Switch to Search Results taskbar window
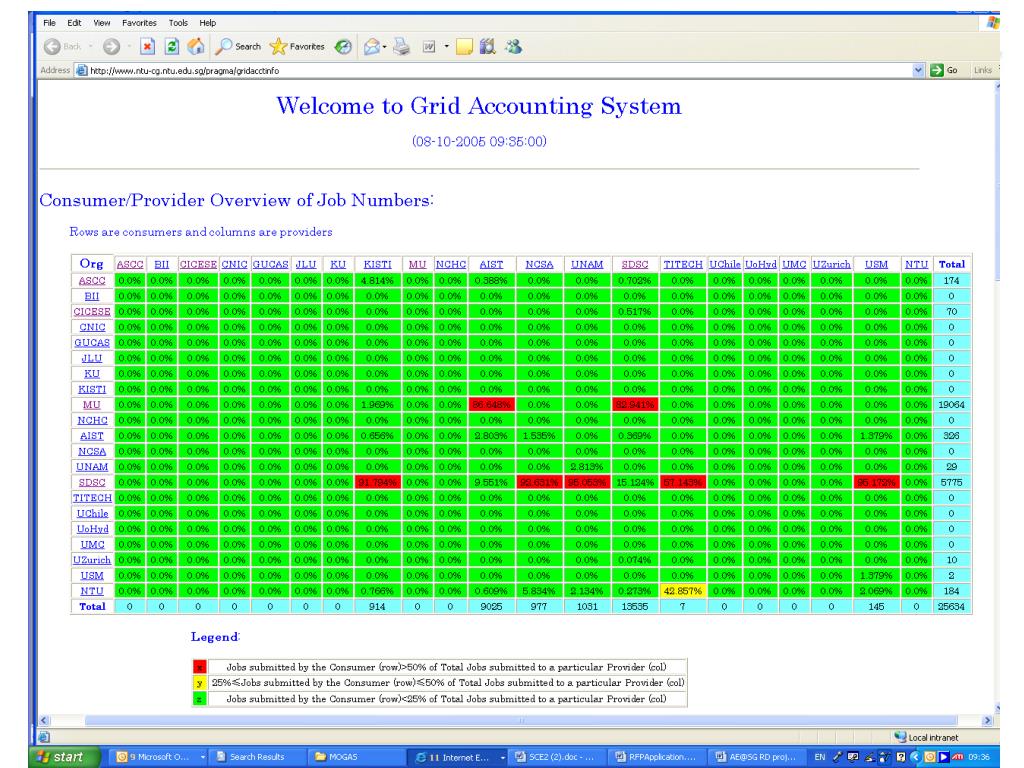Screen dimensions: 1024x768 point(257,757)
